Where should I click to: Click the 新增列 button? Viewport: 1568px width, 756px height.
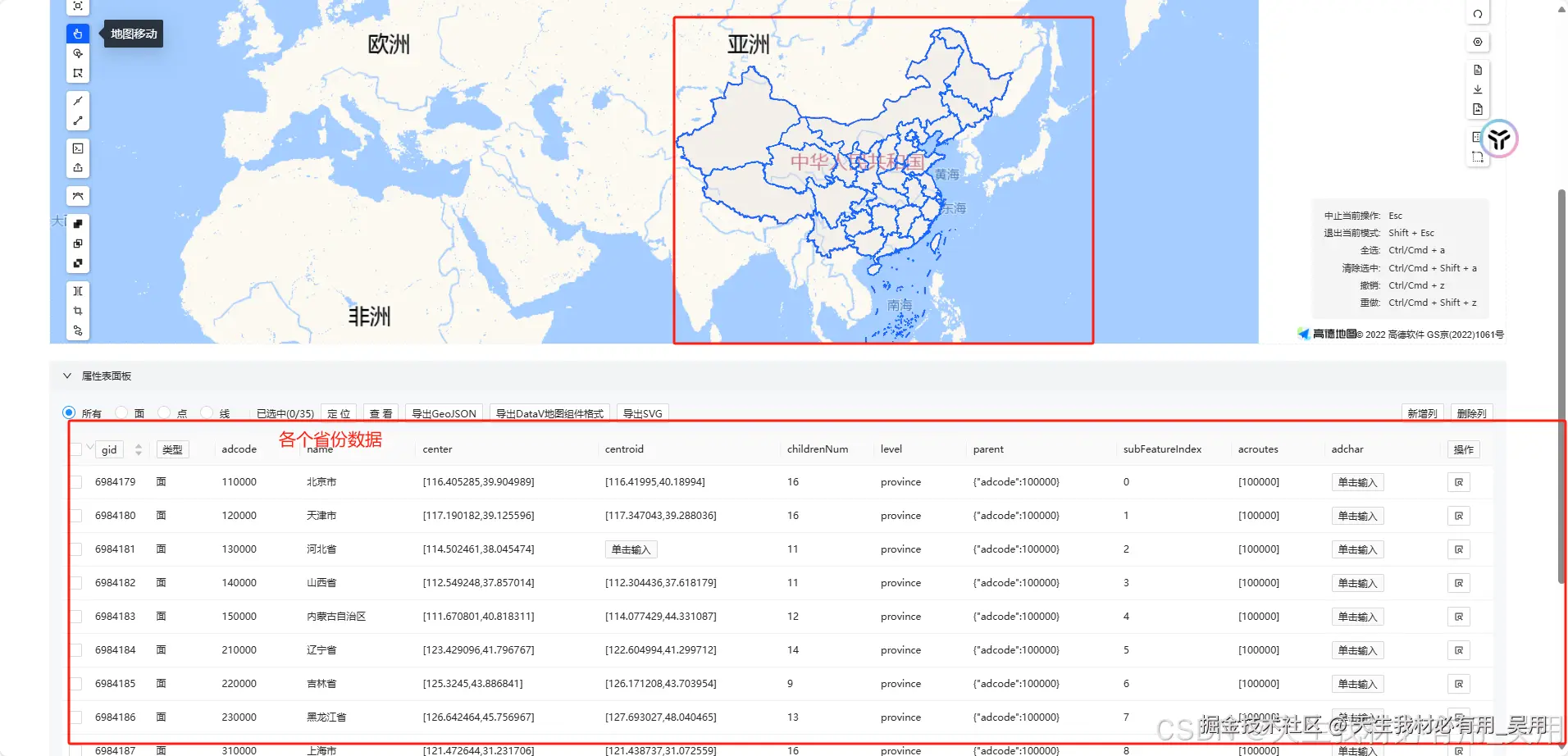[1422, 412]
